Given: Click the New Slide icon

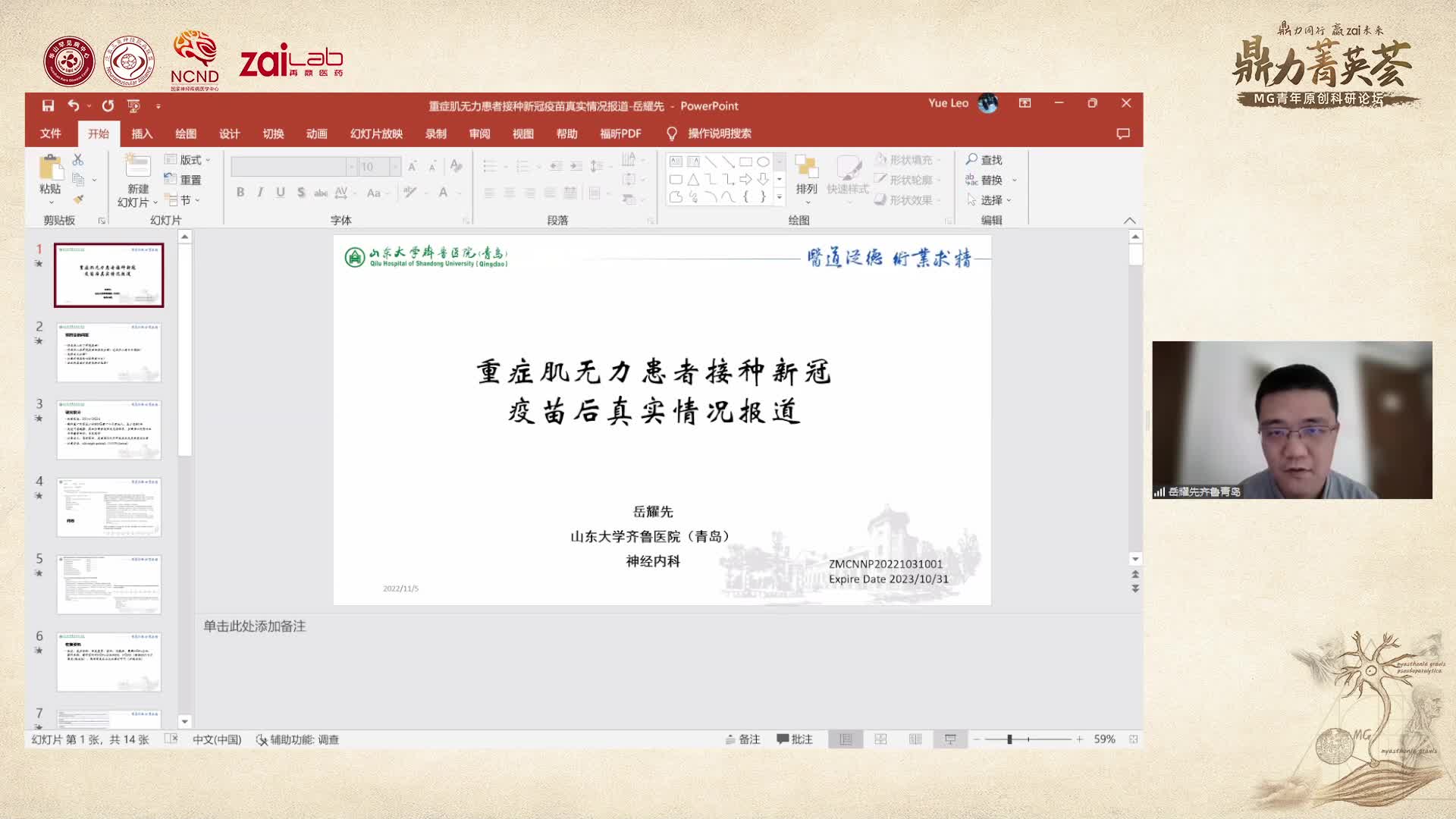Looking at the screenshot, I should pyautogui.click(x=137, y=167).
